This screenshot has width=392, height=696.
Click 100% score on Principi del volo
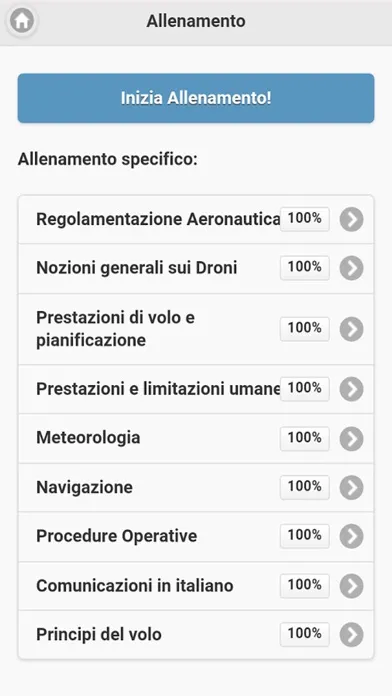[x=305, y=634]
